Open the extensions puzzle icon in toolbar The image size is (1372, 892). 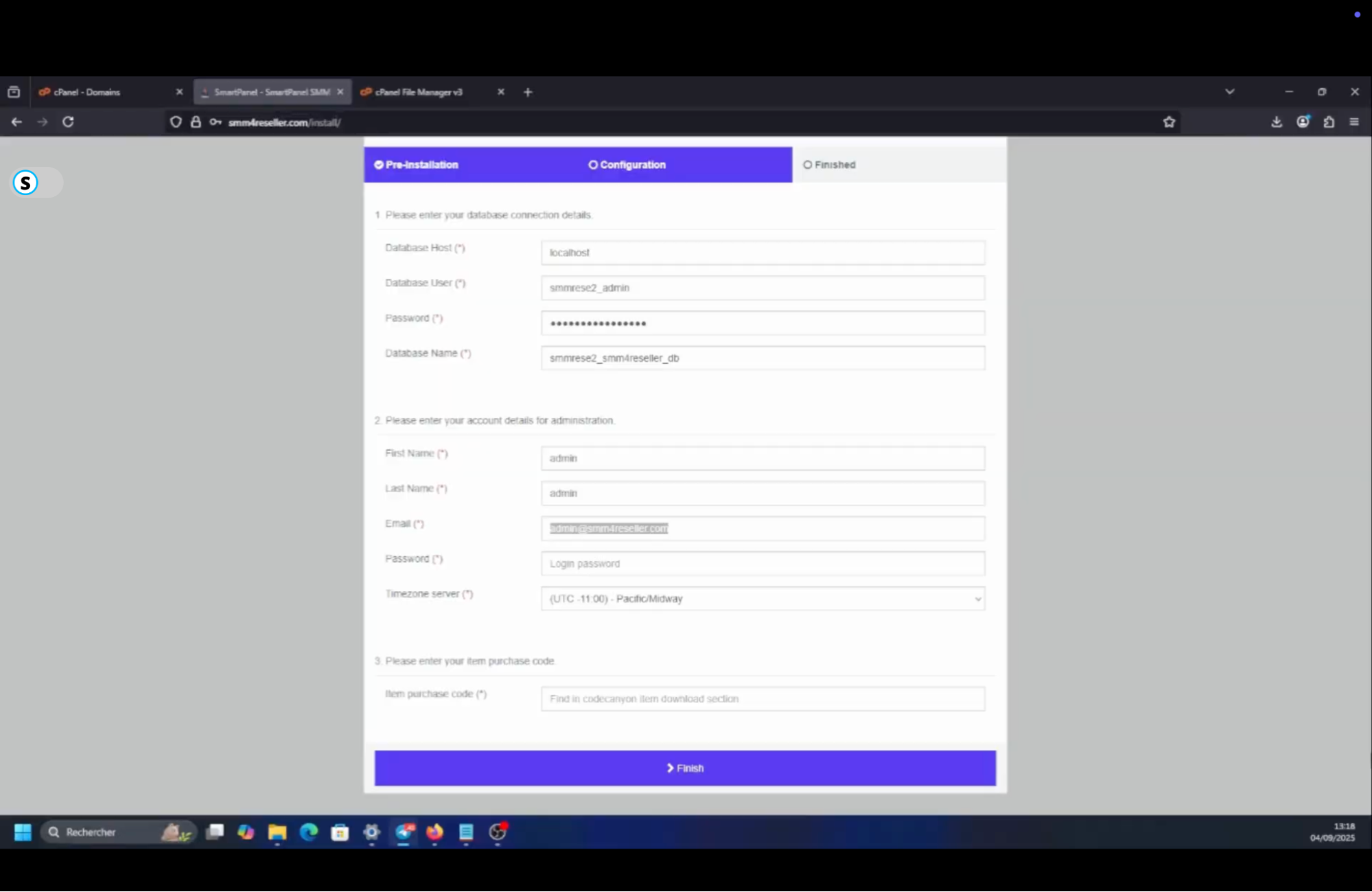[1329, 122]
